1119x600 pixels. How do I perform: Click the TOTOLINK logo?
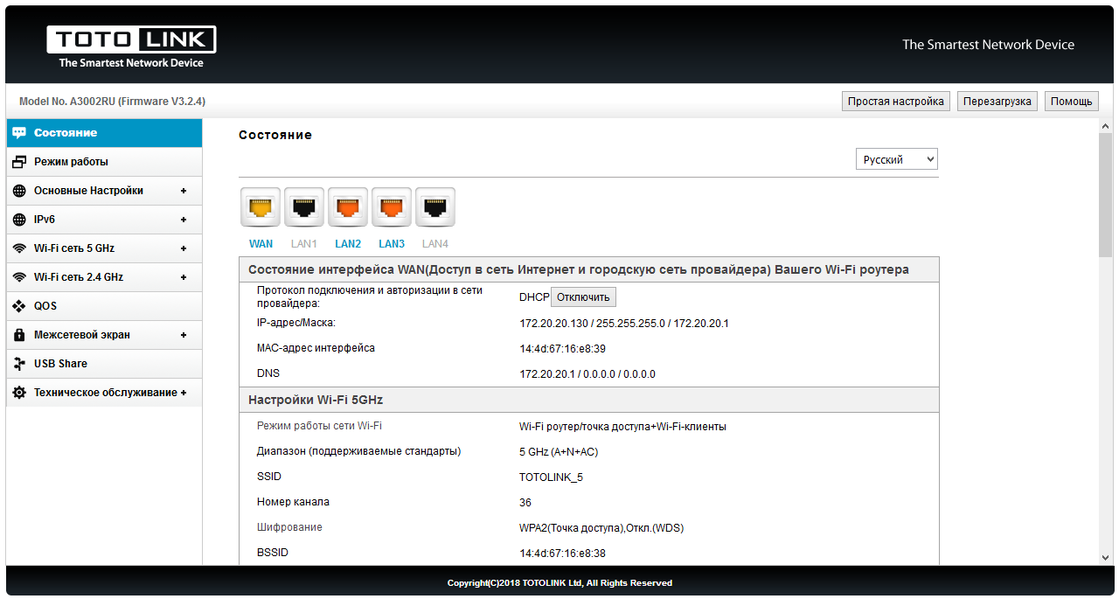(x=131, y=47)
